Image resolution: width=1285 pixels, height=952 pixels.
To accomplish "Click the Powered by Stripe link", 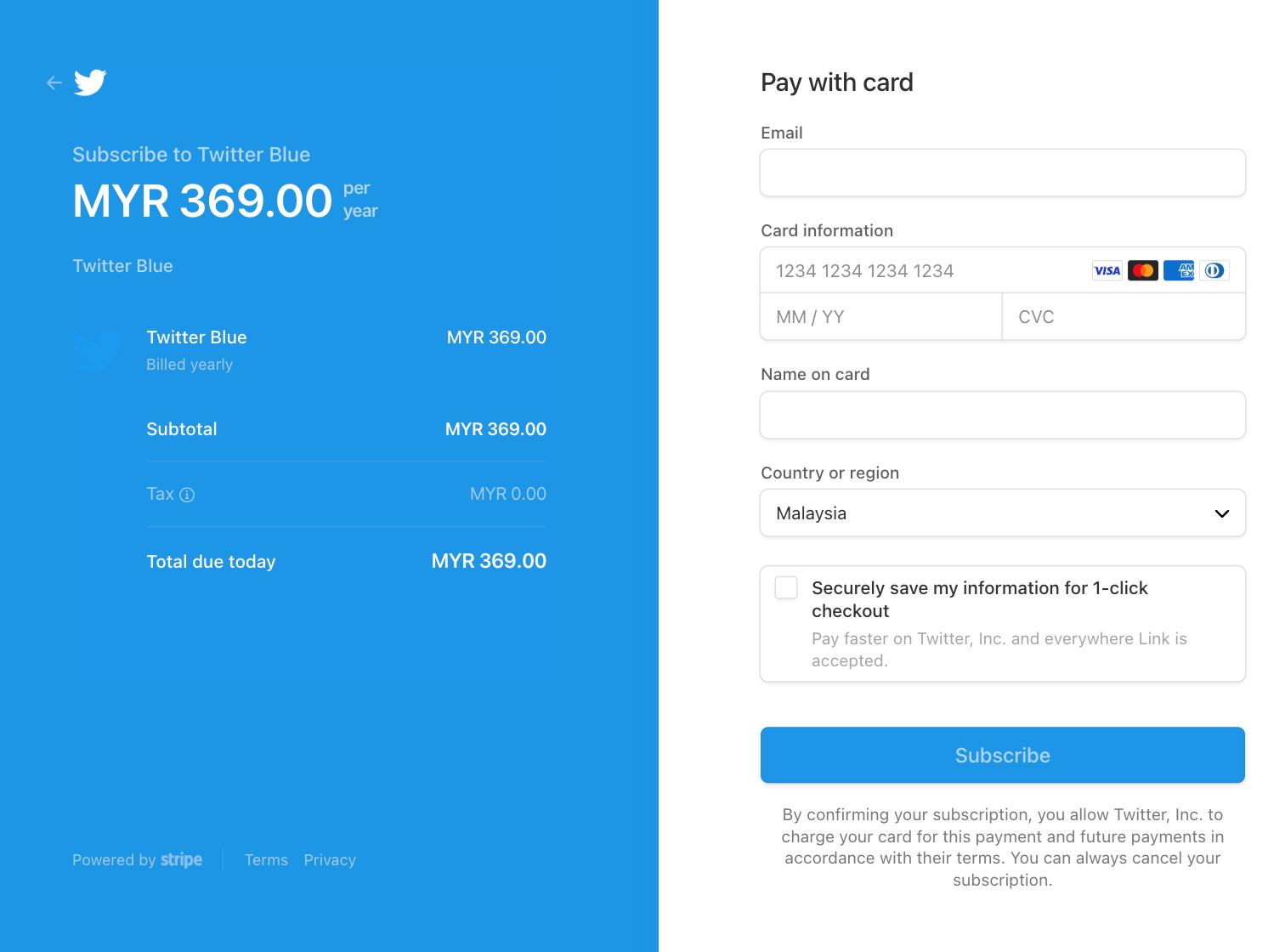I will (137, 859).
